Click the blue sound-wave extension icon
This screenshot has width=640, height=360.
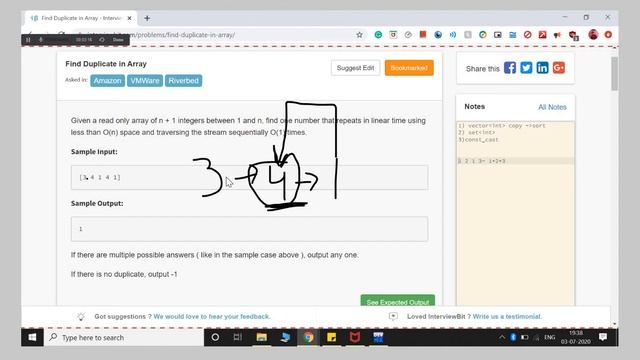tap(453, 35)
